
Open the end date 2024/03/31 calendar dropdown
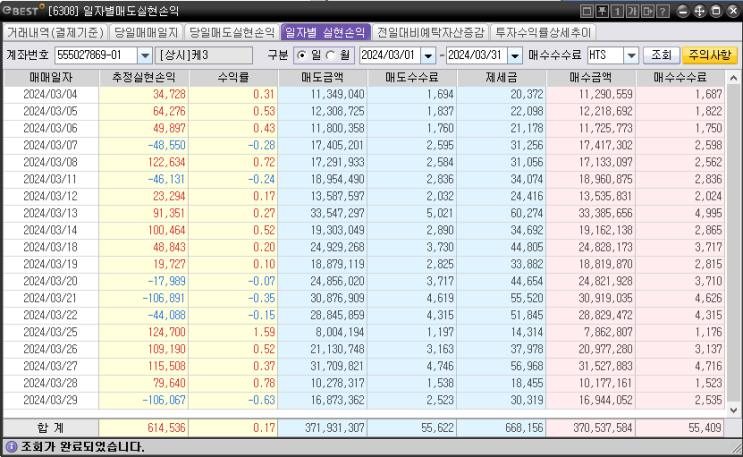[515, 55]
